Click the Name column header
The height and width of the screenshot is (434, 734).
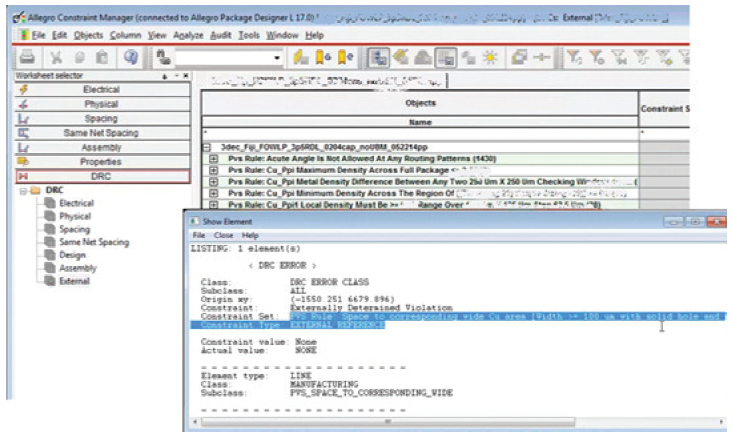pyautogui.click(x=420, y=122)
